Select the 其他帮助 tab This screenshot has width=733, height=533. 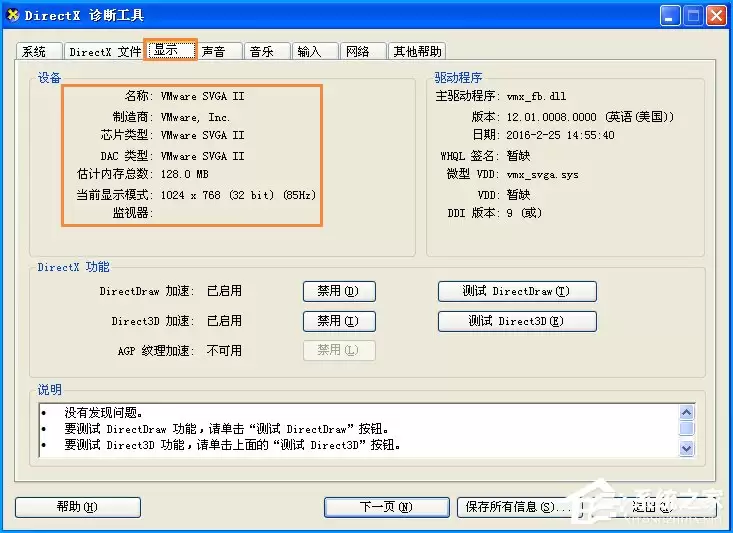[x=417, y=51]
